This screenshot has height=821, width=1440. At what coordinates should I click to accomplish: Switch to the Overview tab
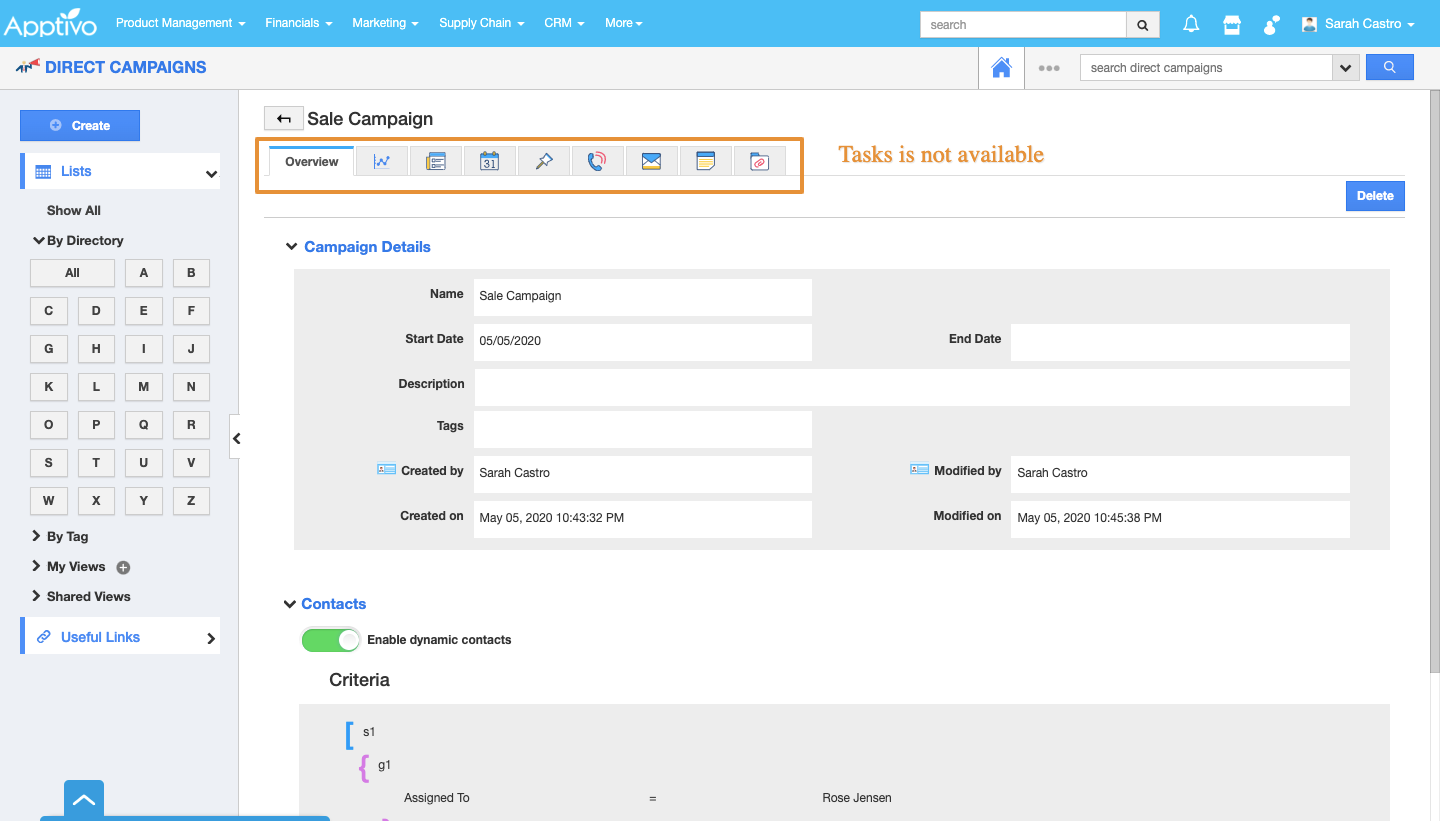[x=312, y=162]
